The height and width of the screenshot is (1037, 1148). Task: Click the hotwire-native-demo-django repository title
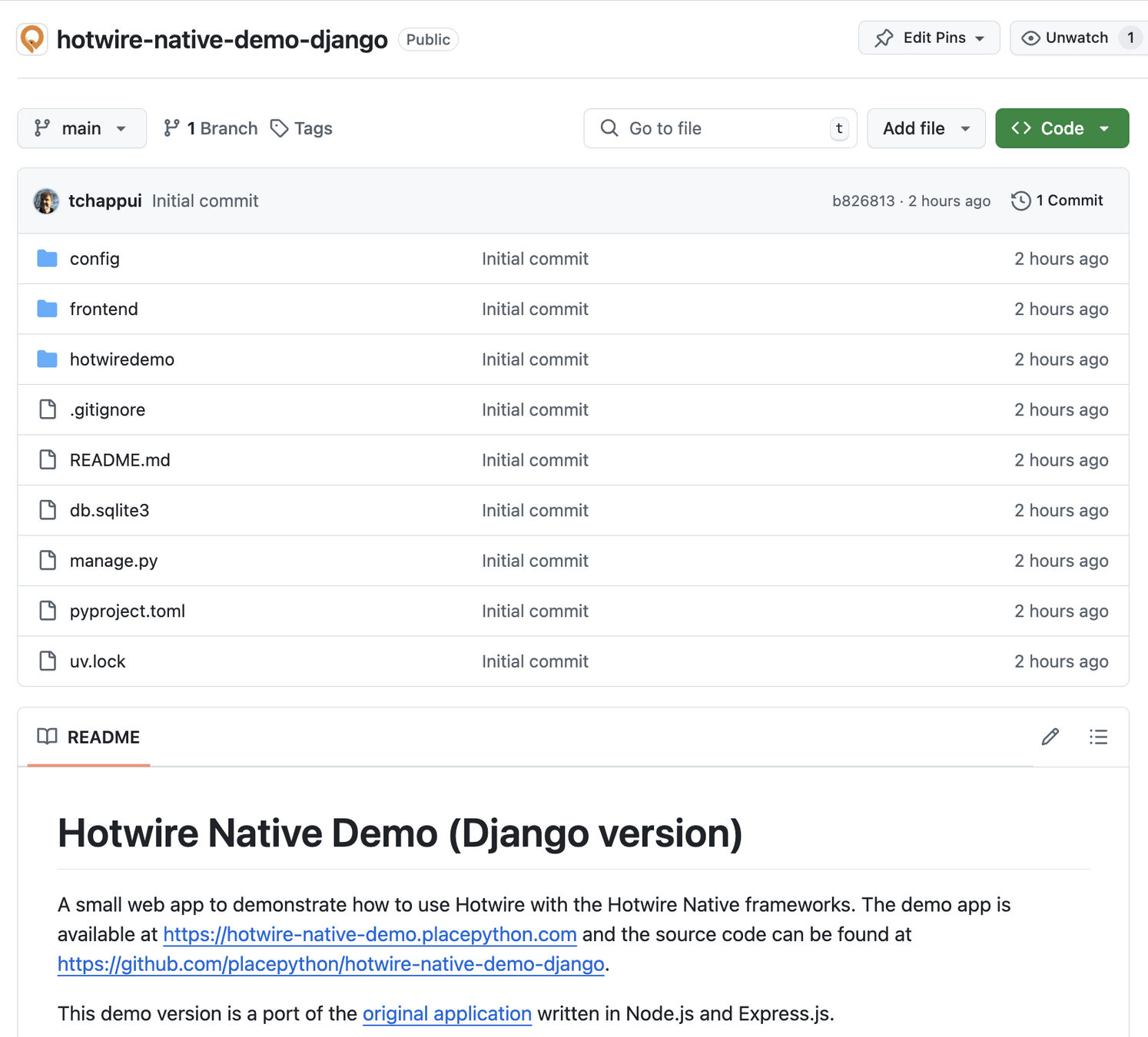(x=222, y=40)
